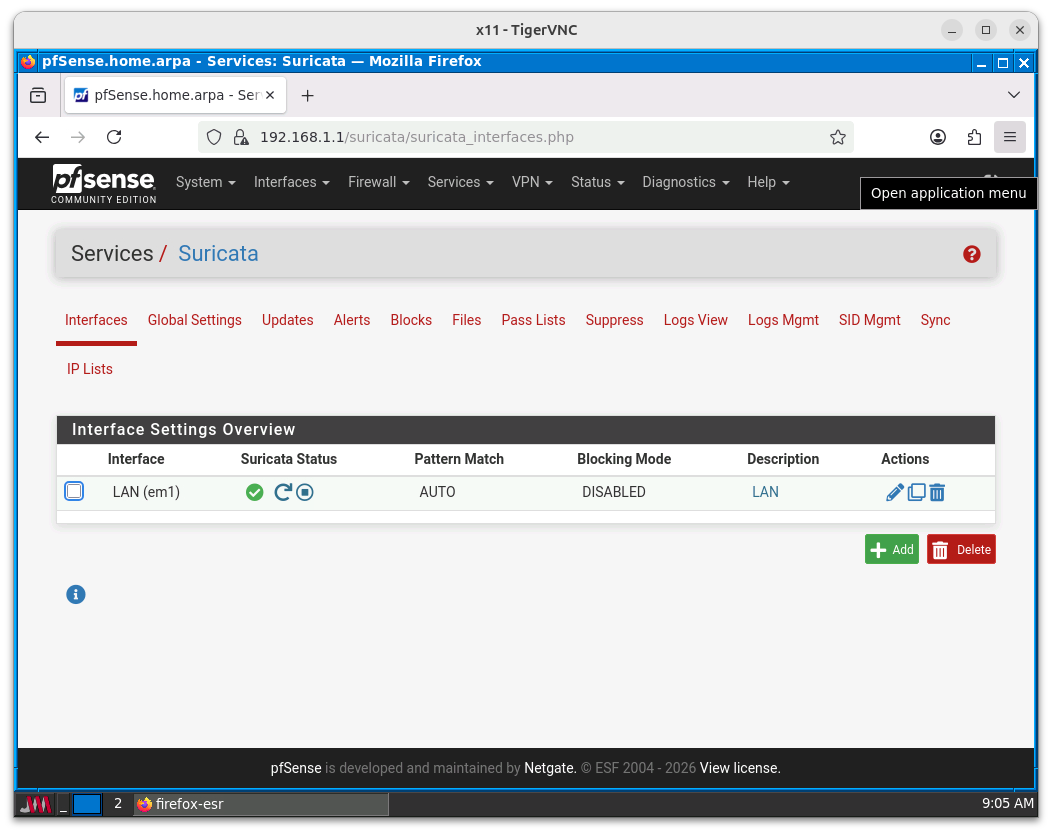This screenshot has height=834, width=1052.
Task: Click the green Add button
Action: [x=892, y=550]
